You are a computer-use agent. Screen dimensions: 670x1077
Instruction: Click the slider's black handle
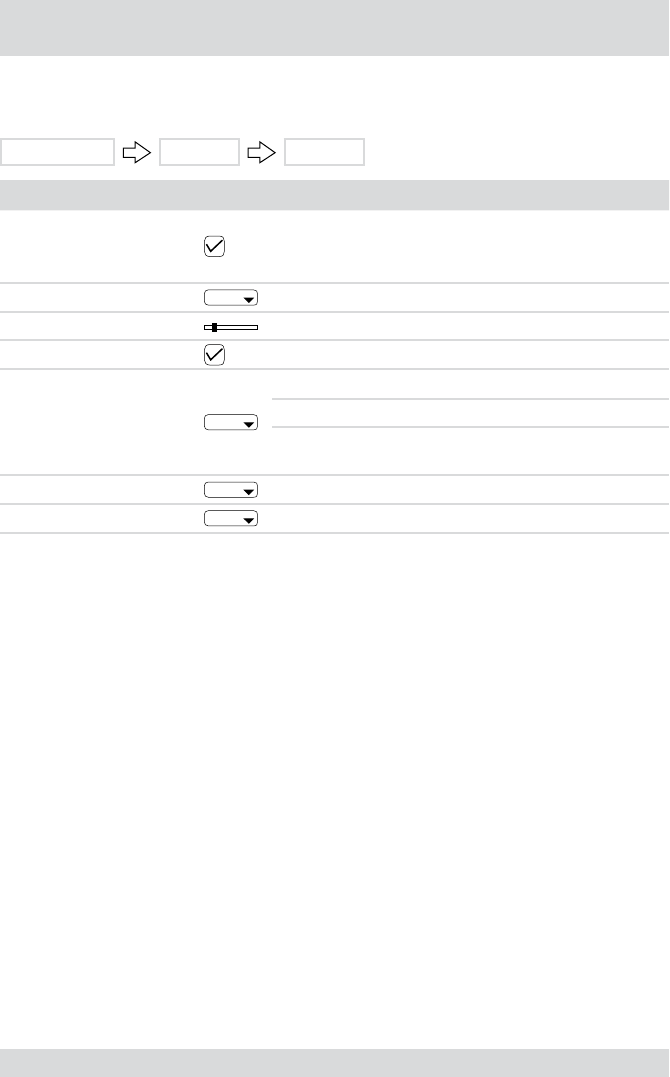pos(215,327)
